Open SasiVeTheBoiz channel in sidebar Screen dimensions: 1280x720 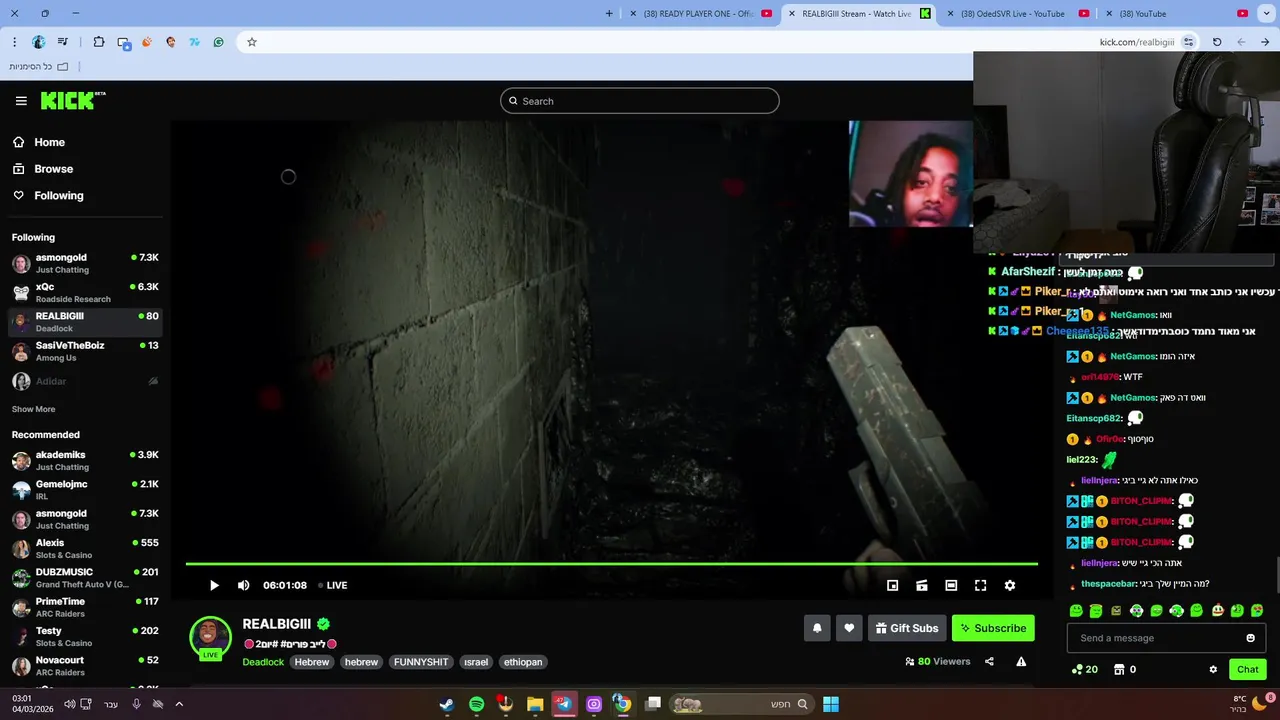(x=85, y=351)
